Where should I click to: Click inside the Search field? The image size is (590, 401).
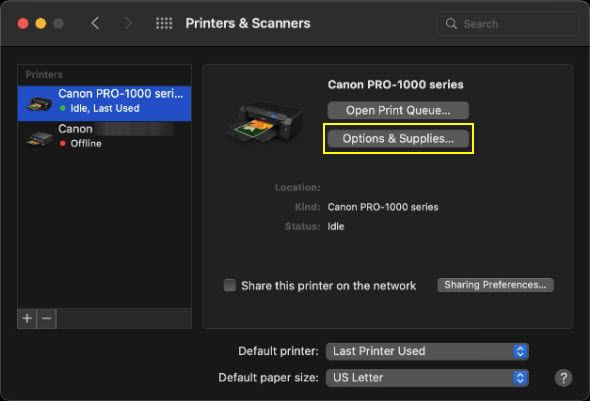[x=508, y=24]
